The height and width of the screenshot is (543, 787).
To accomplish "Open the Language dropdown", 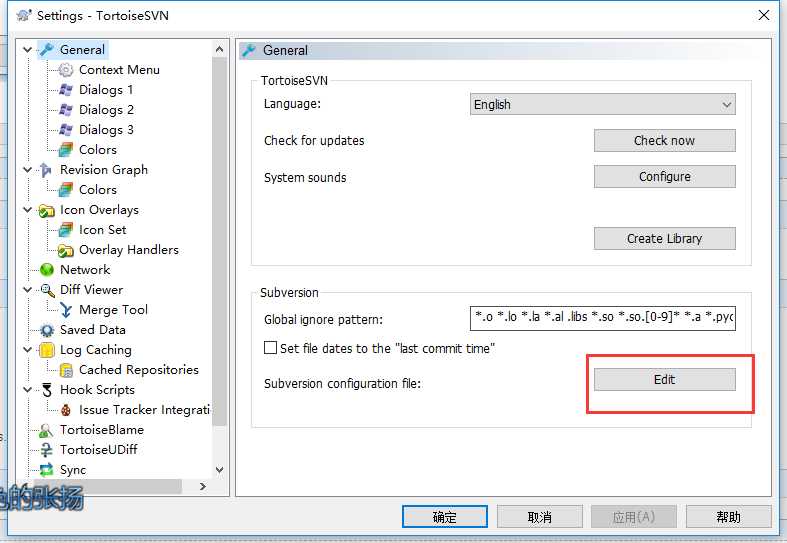I will pyautogui.click(x=602, y=104).
